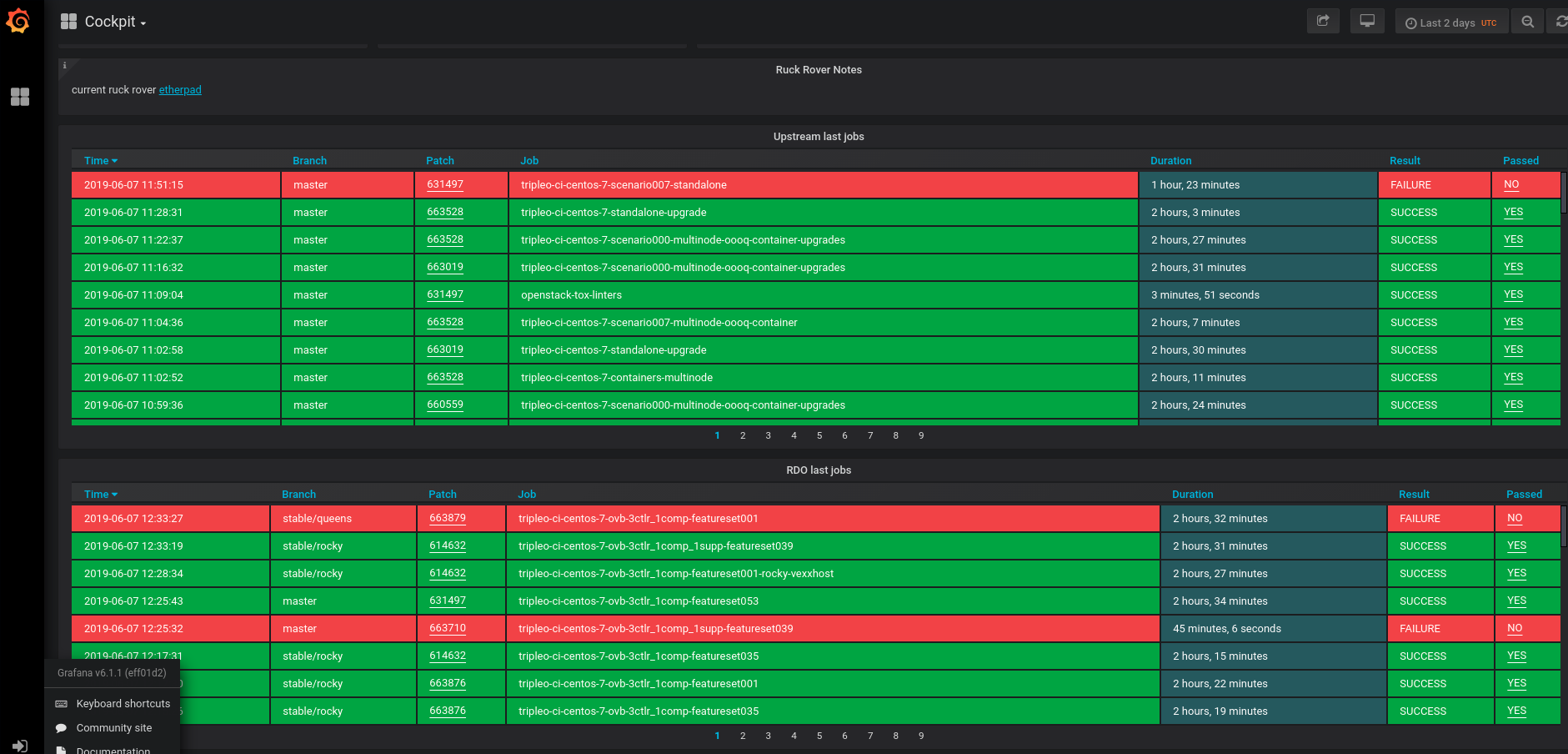Viewport: 1568px width, 754px height.
Task: Toggle the TV view mode monitor icon
Action: (1367, 22)
